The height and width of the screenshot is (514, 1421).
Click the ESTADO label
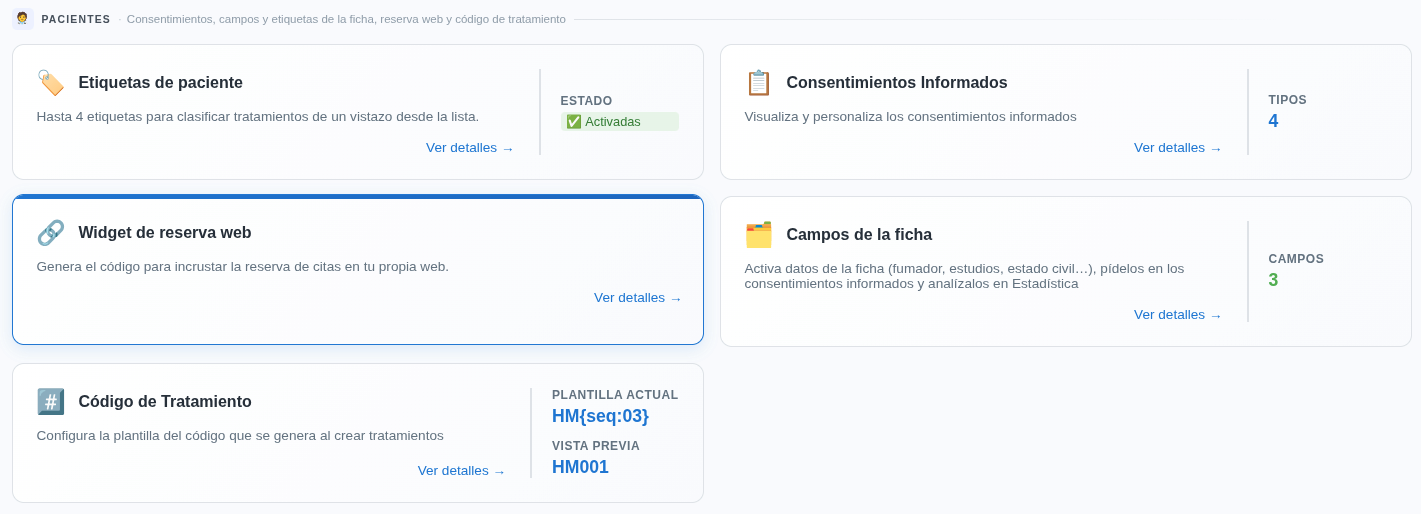[x=586, y=101]
